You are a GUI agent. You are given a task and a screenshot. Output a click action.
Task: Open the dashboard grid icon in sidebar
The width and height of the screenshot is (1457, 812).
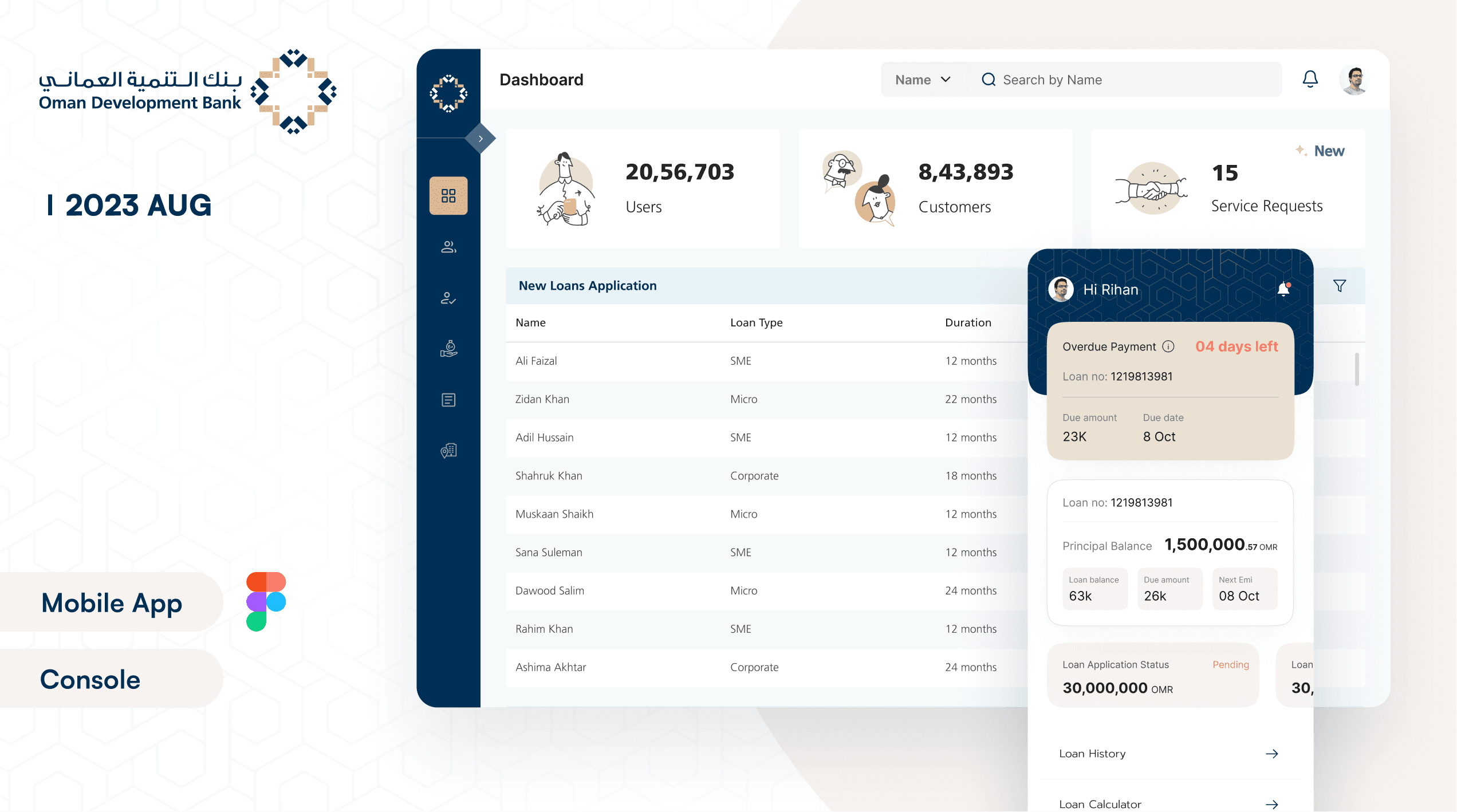[x=448, y=196]
